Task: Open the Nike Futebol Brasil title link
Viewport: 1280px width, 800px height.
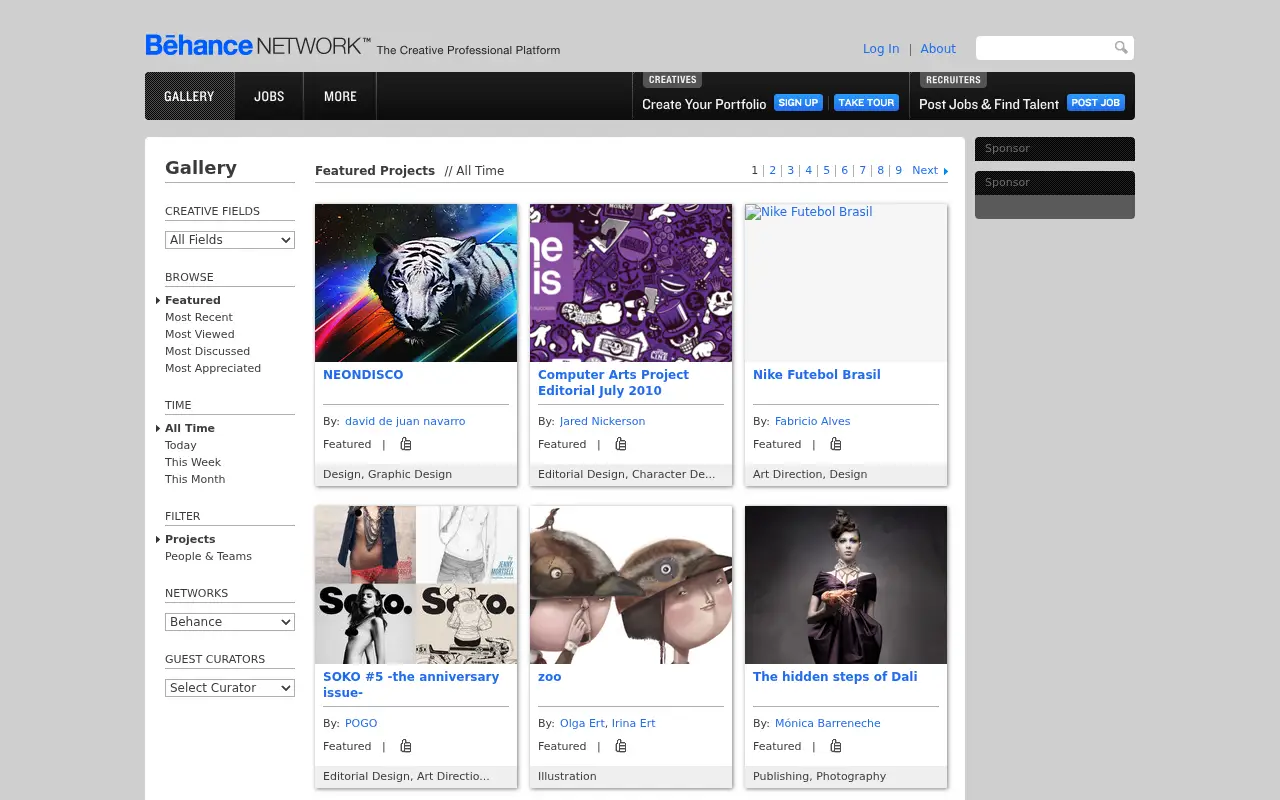Action: (817, 375)
